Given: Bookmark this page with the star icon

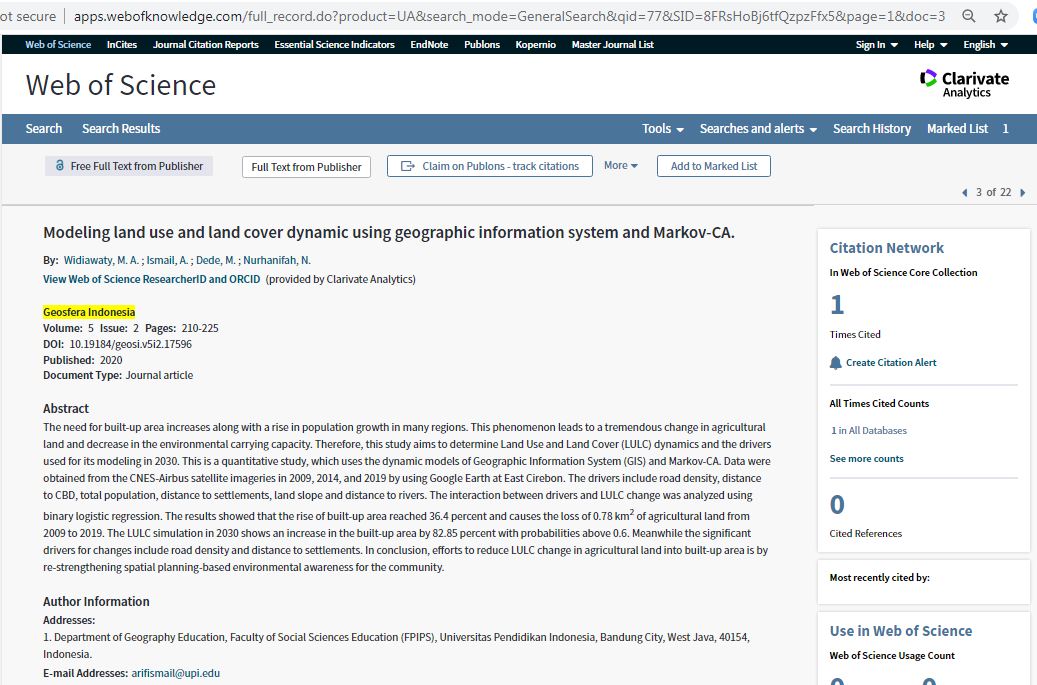Looking at the screenshot, I should pyautogui.click(x=1001, y=16).
